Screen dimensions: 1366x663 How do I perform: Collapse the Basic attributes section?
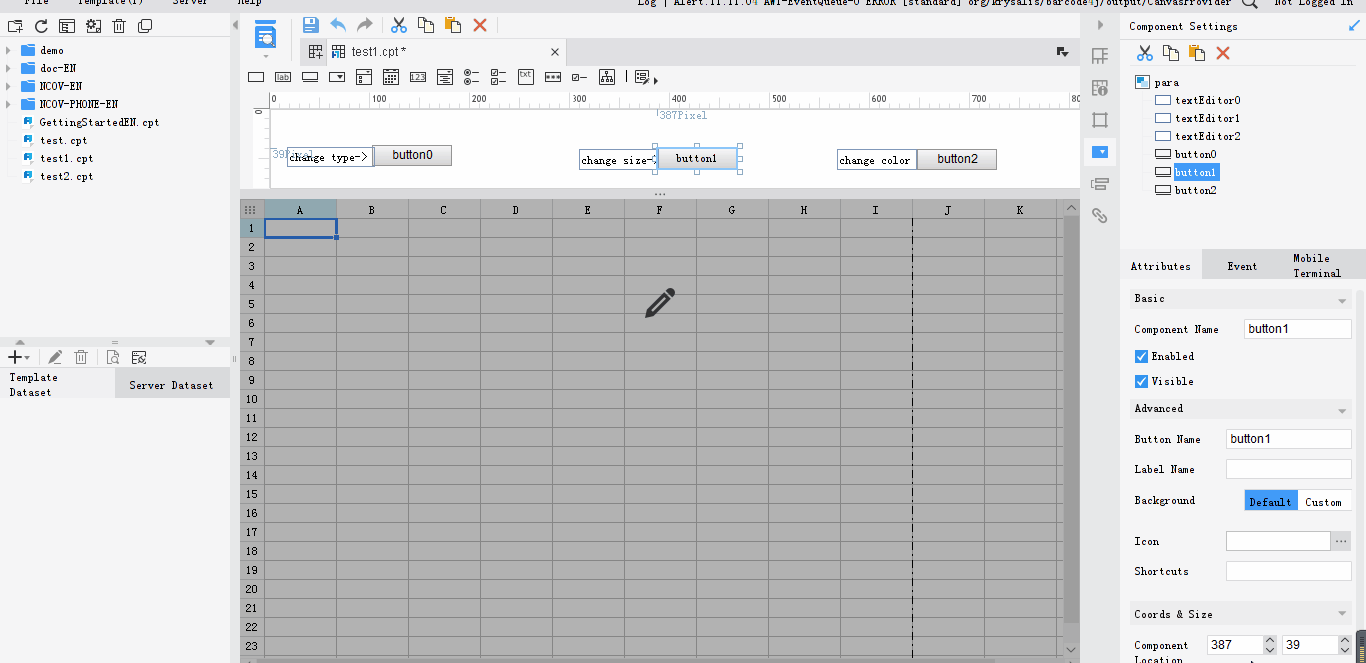coord(1344,298)
